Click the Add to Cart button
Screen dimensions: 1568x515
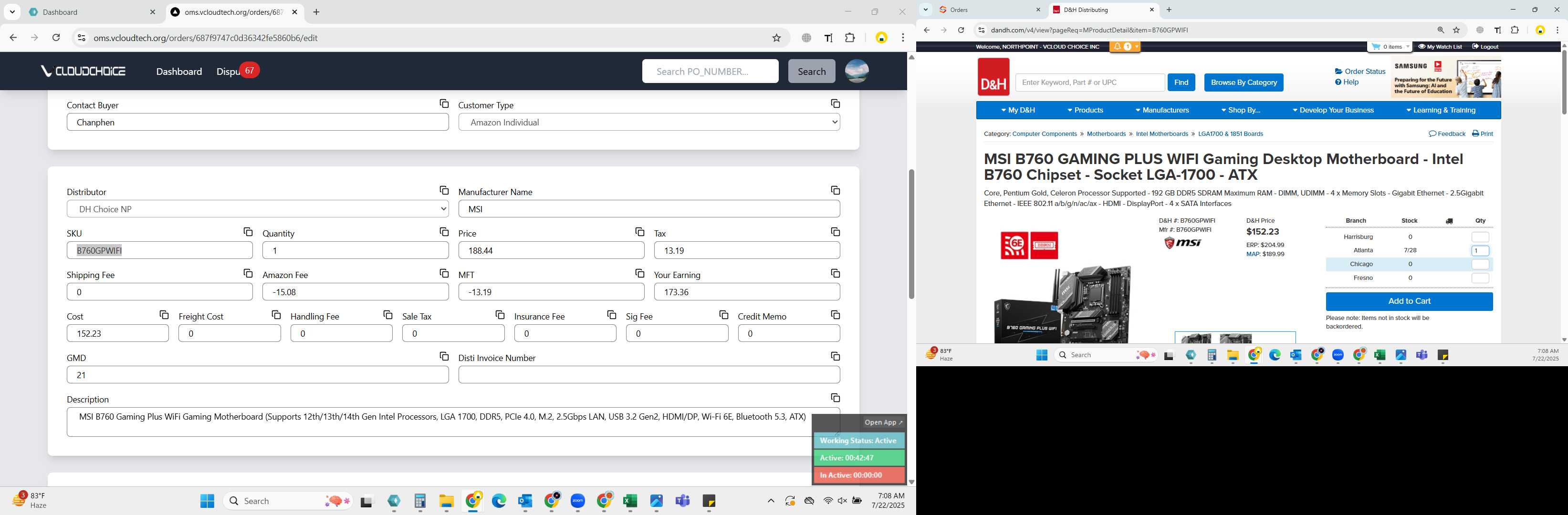[x=1409, y=301]
